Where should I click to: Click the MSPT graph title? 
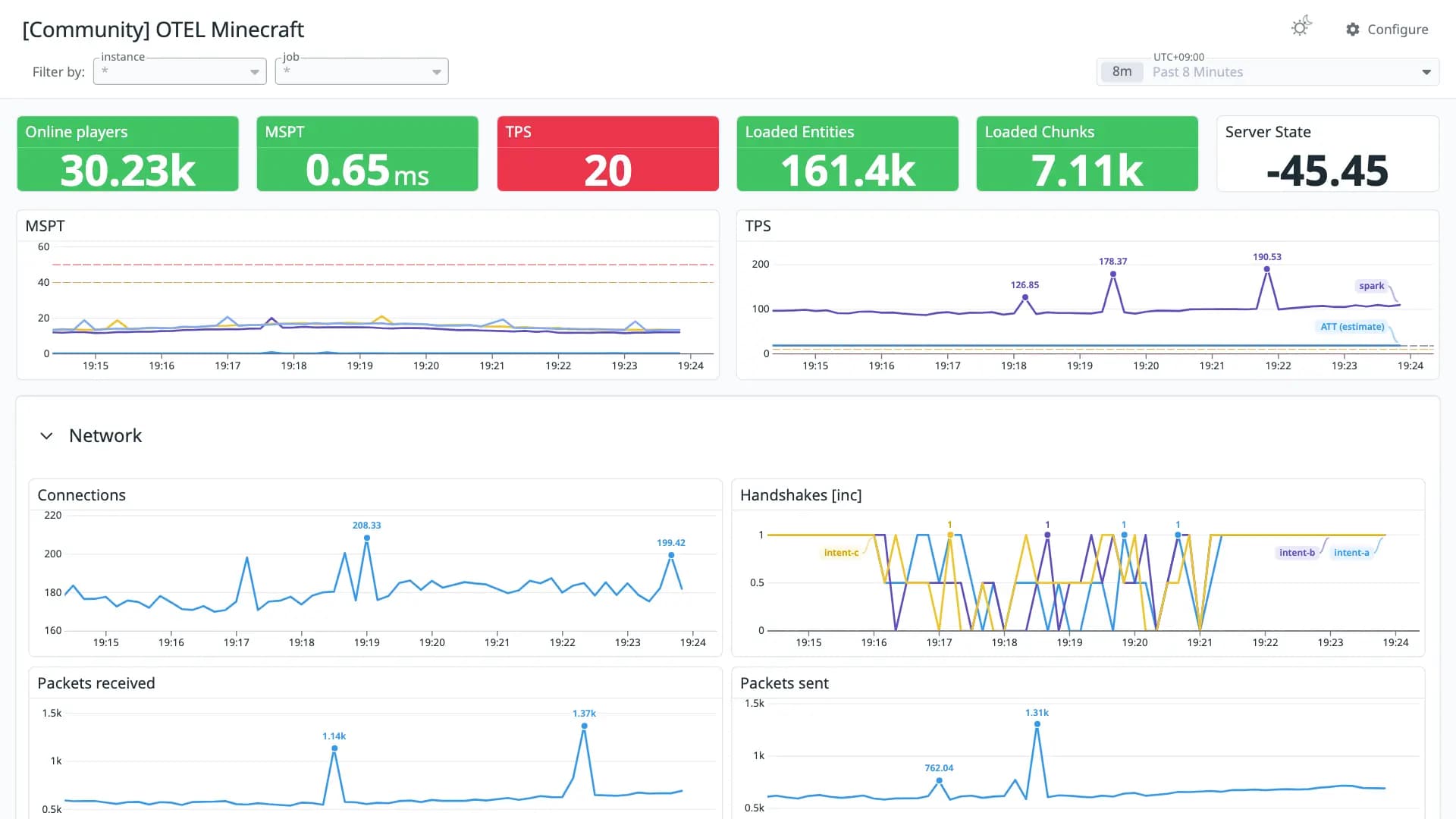(x=45, y=226)
